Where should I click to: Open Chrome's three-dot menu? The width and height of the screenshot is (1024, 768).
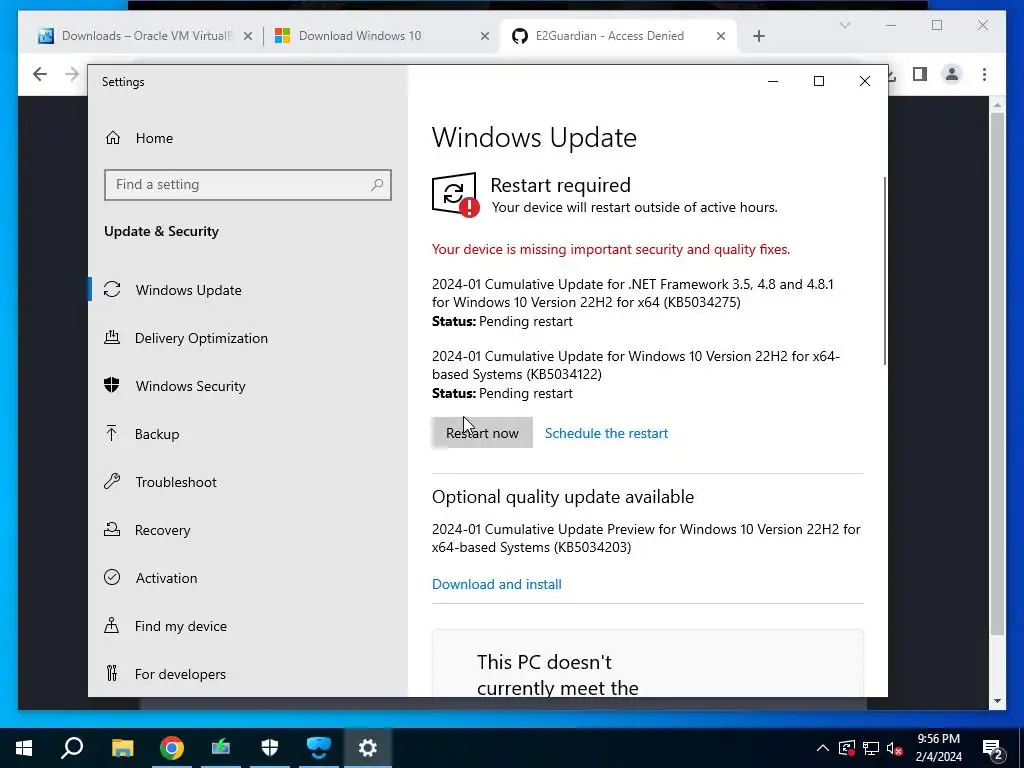(984, 74)
